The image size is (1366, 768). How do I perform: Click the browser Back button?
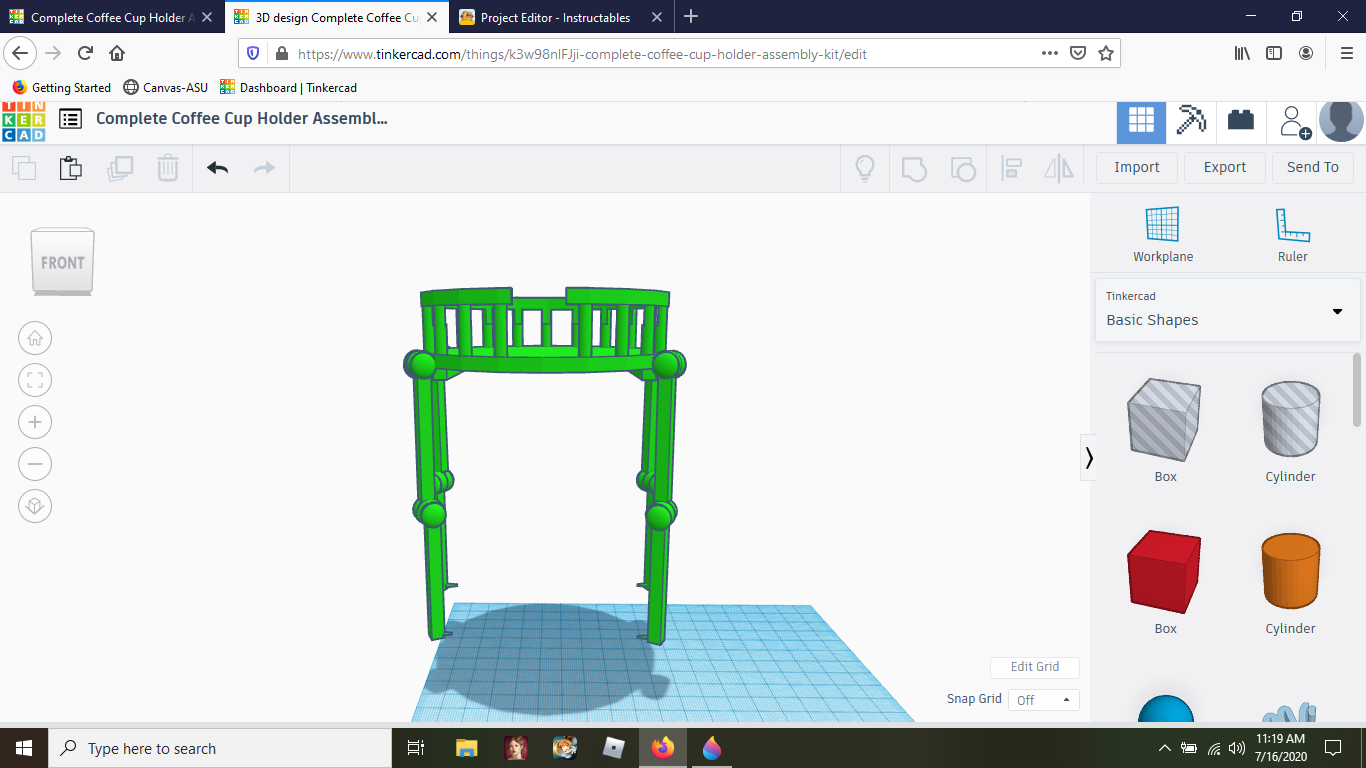pos(22,53)
